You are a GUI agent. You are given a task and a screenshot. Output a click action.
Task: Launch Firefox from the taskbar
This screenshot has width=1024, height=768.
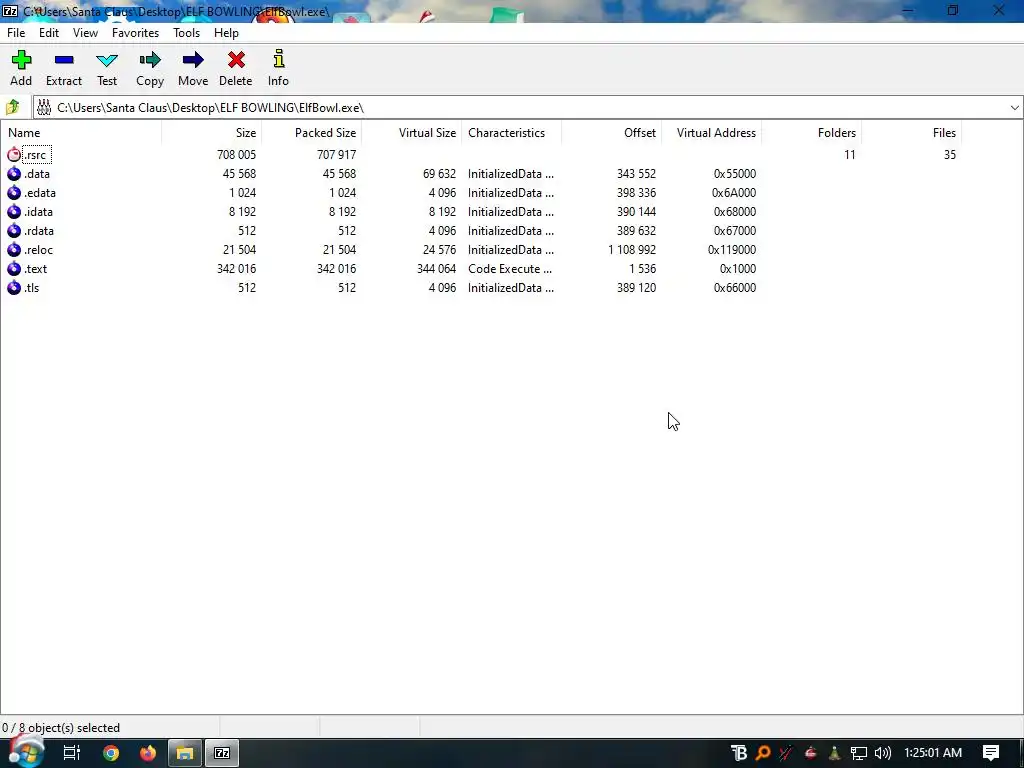coord(148,753)
